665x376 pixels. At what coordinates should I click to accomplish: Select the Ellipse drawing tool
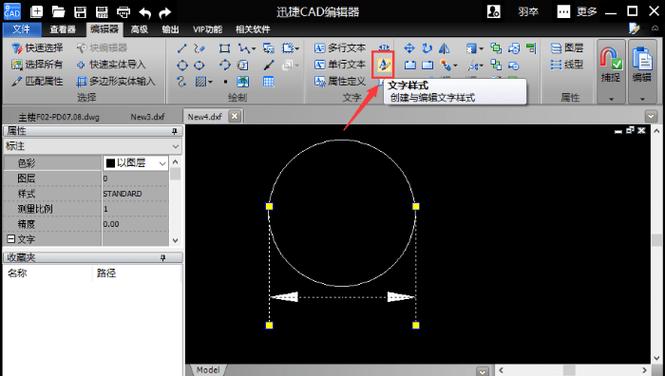tap(199, 65)
